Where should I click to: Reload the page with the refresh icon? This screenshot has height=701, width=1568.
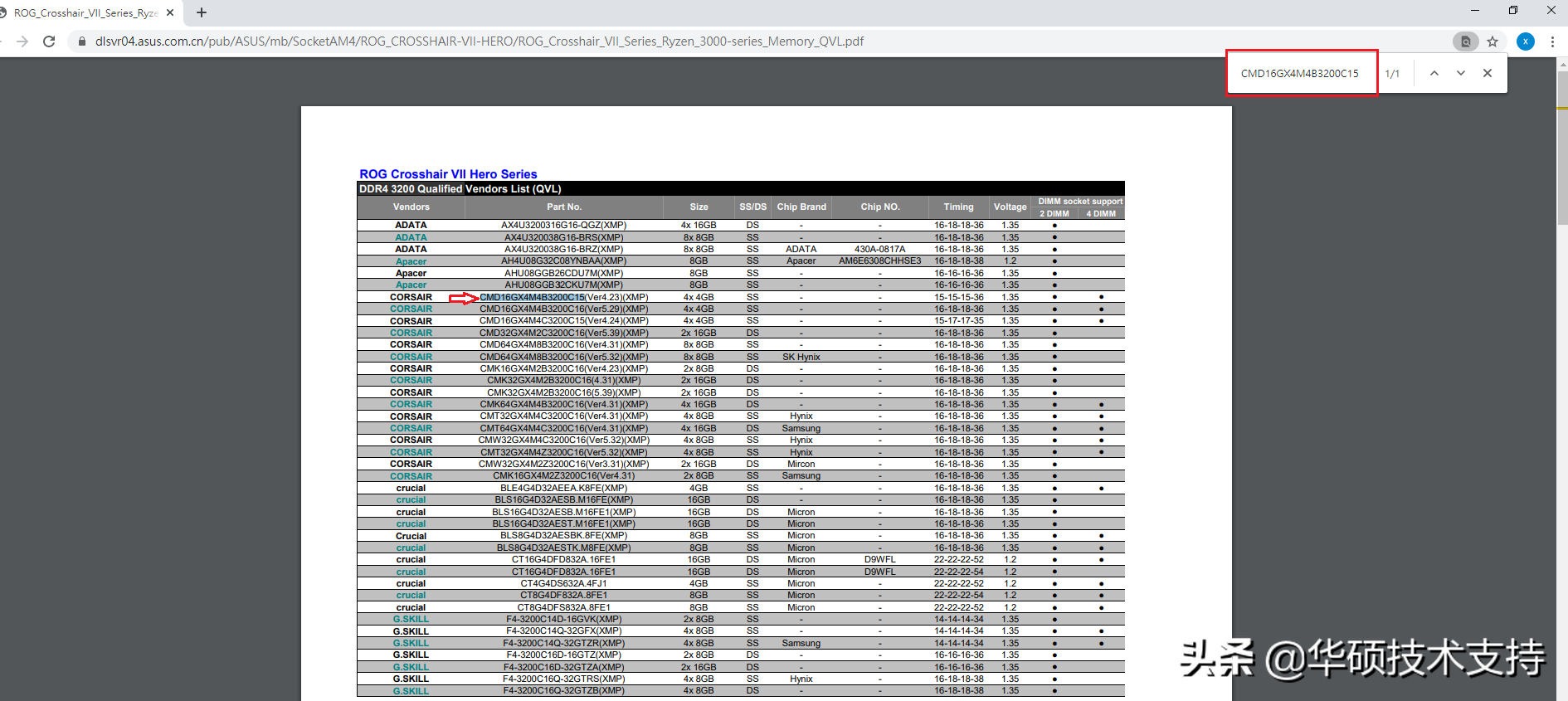coord(49,41)
